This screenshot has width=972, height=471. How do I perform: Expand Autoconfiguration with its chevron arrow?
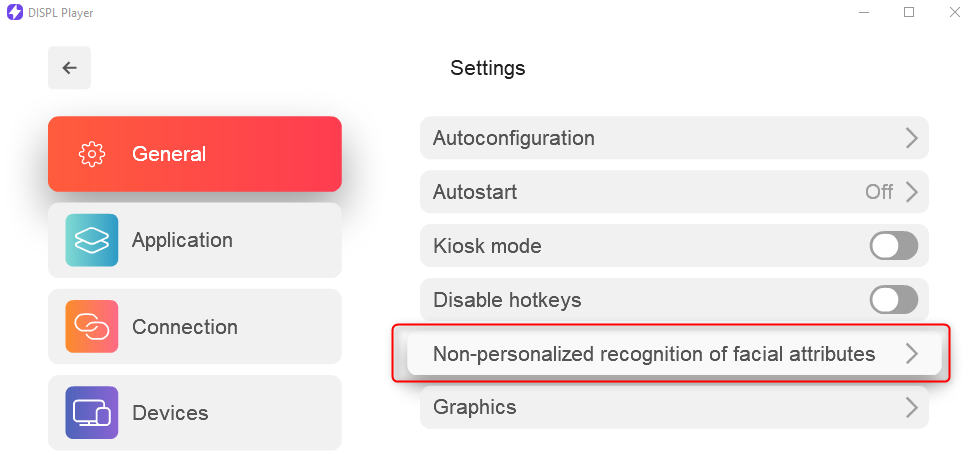pos(911,138)
